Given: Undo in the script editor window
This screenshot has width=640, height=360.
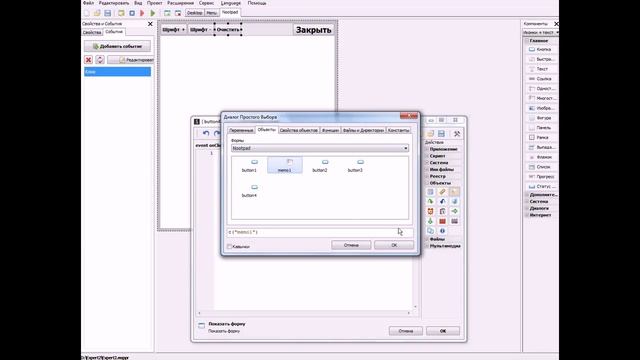Looking at the screenshot, I should point(206,133).
